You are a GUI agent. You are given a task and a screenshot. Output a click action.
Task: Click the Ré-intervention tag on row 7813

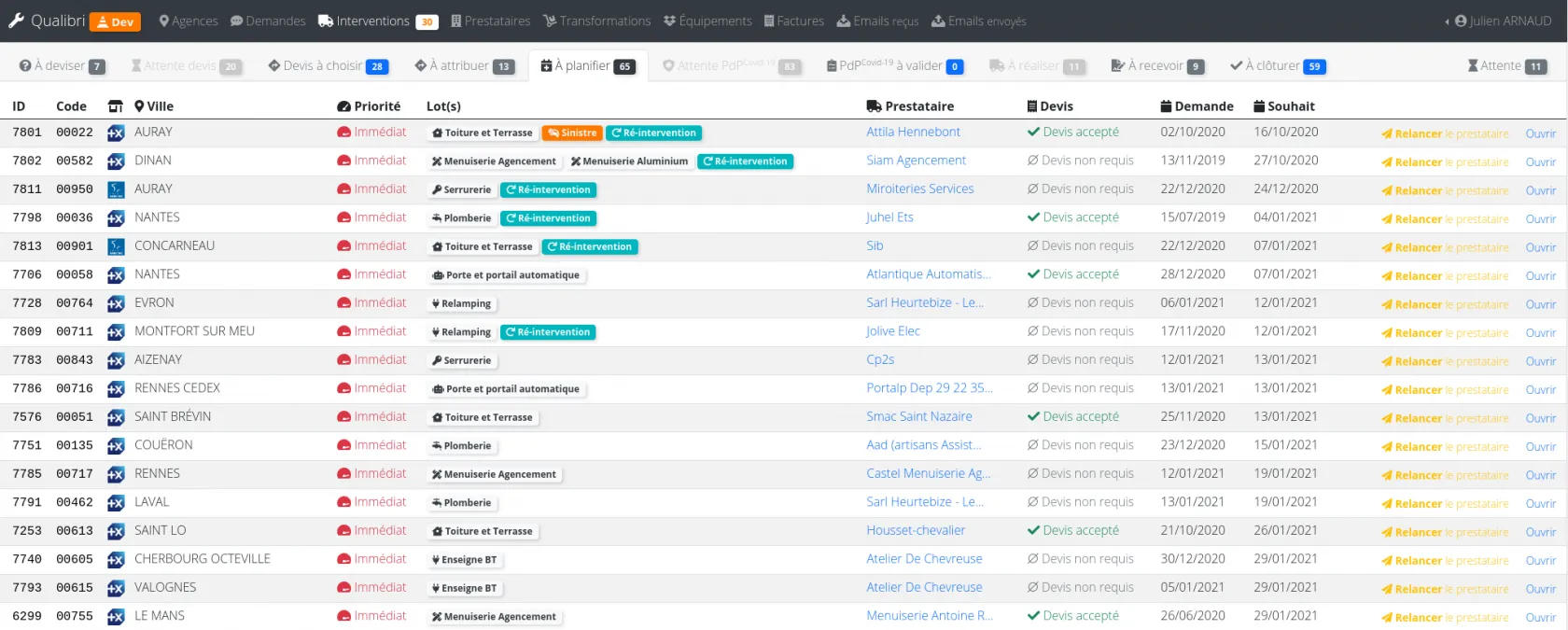590,247
